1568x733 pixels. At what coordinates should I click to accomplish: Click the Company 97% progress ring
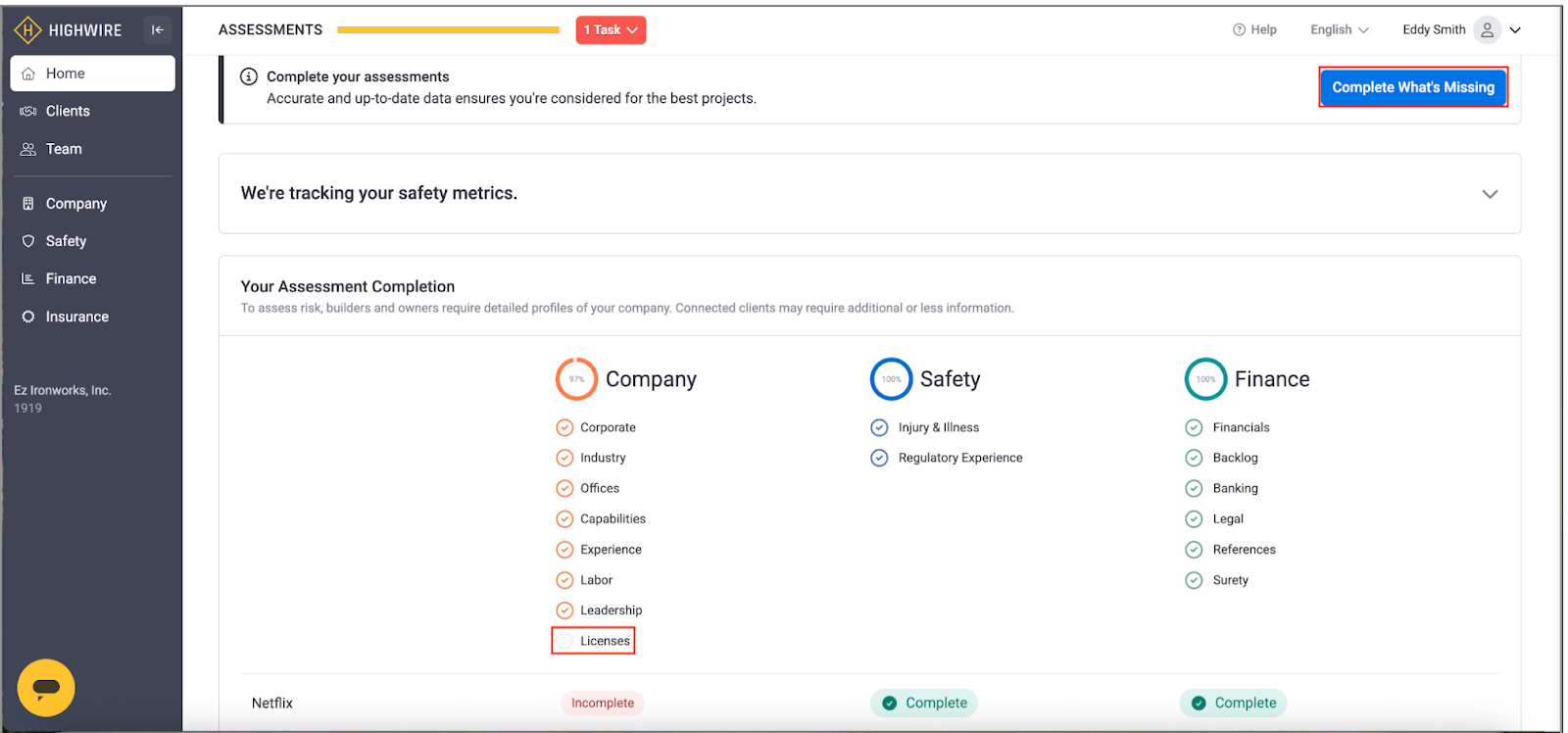coord(576,379)
